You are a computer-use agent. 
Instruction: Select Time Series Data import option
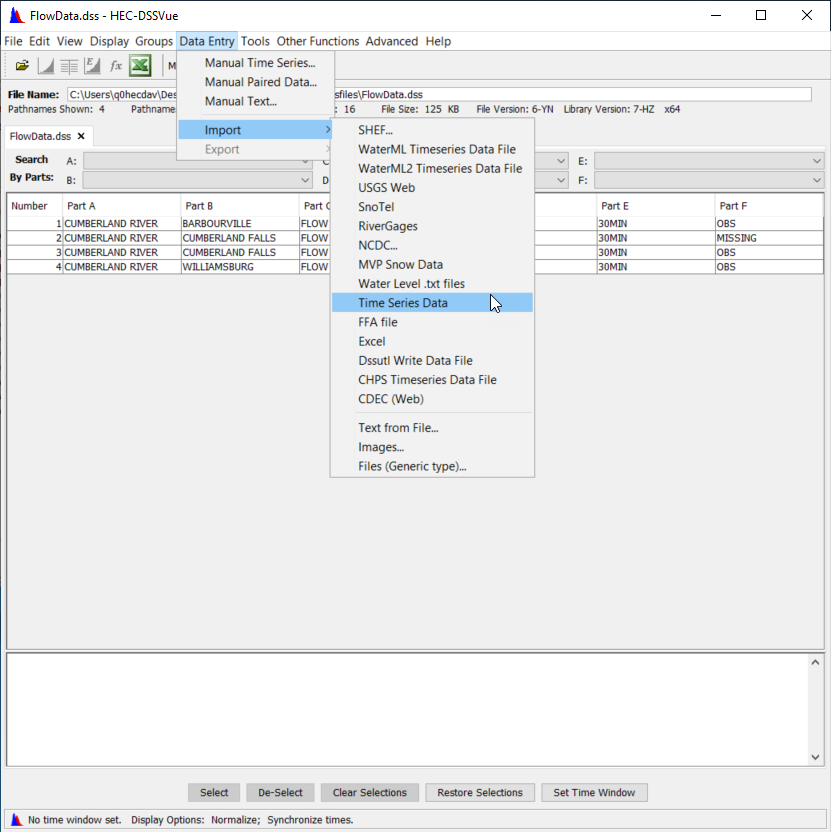(x=403, y=303)
